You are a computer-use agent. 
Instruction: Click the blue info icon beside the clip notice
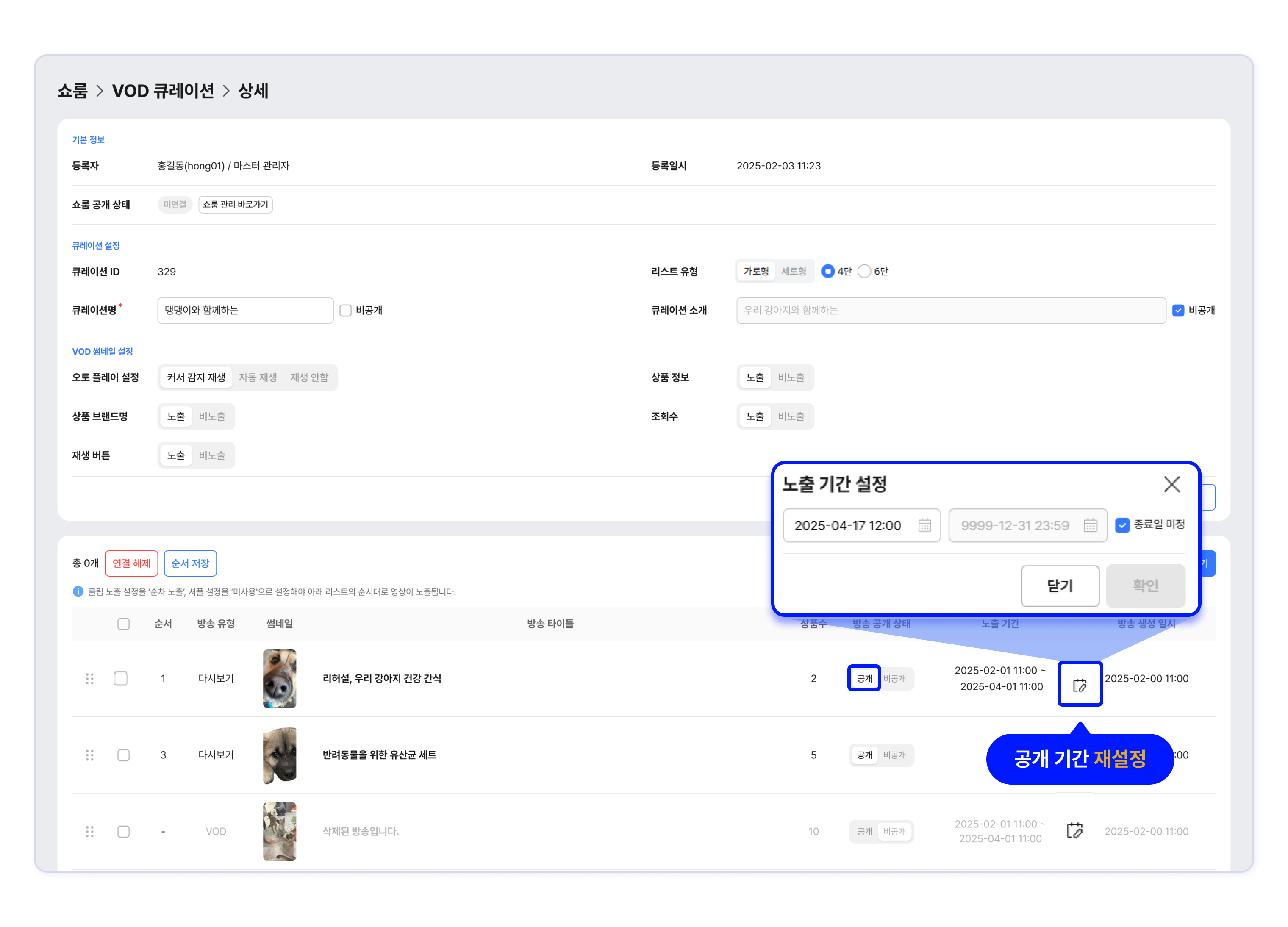pos(78,592)
